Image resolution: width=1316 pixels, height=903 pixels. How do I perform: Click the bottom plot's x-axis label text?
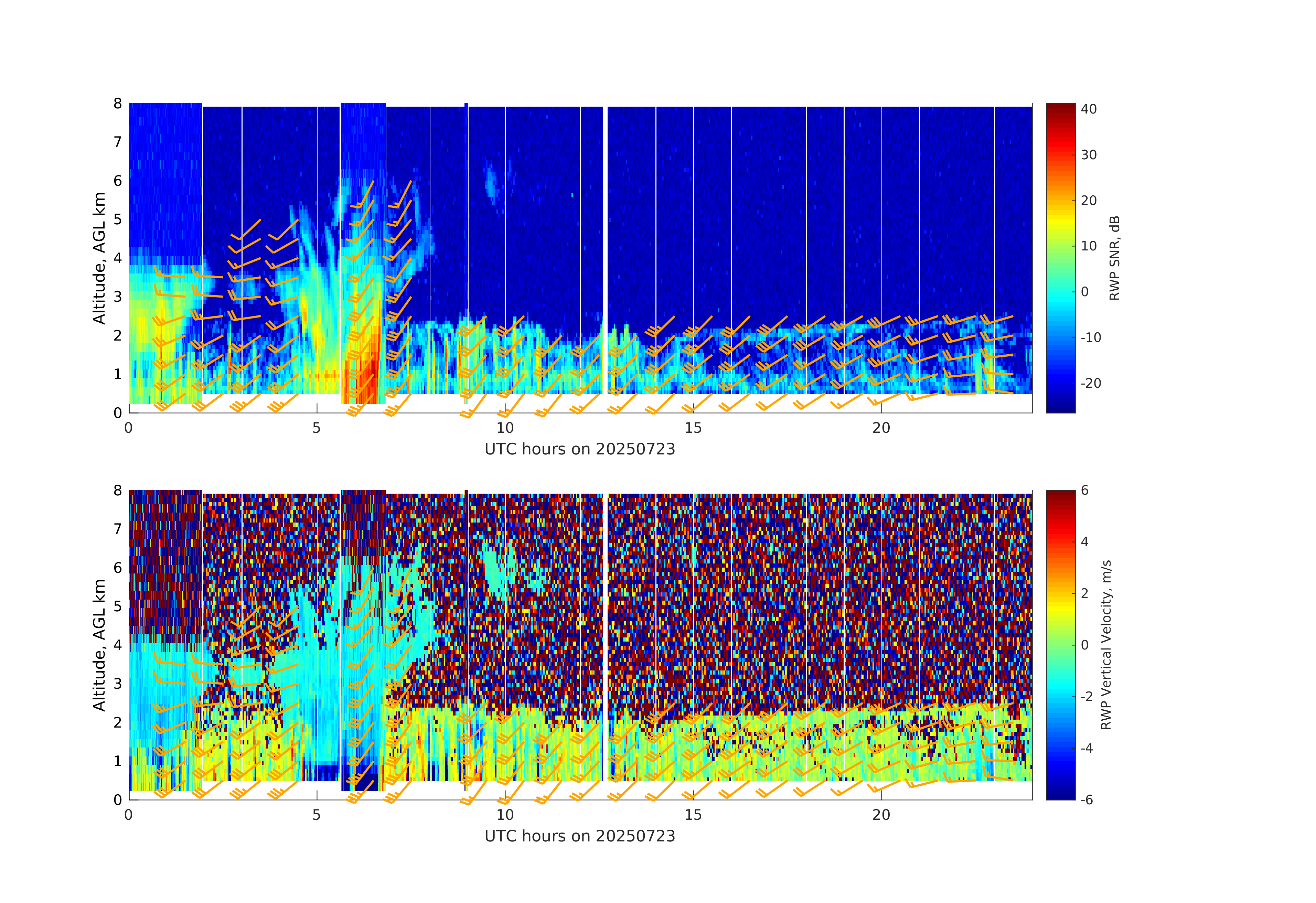click(579, 836)
